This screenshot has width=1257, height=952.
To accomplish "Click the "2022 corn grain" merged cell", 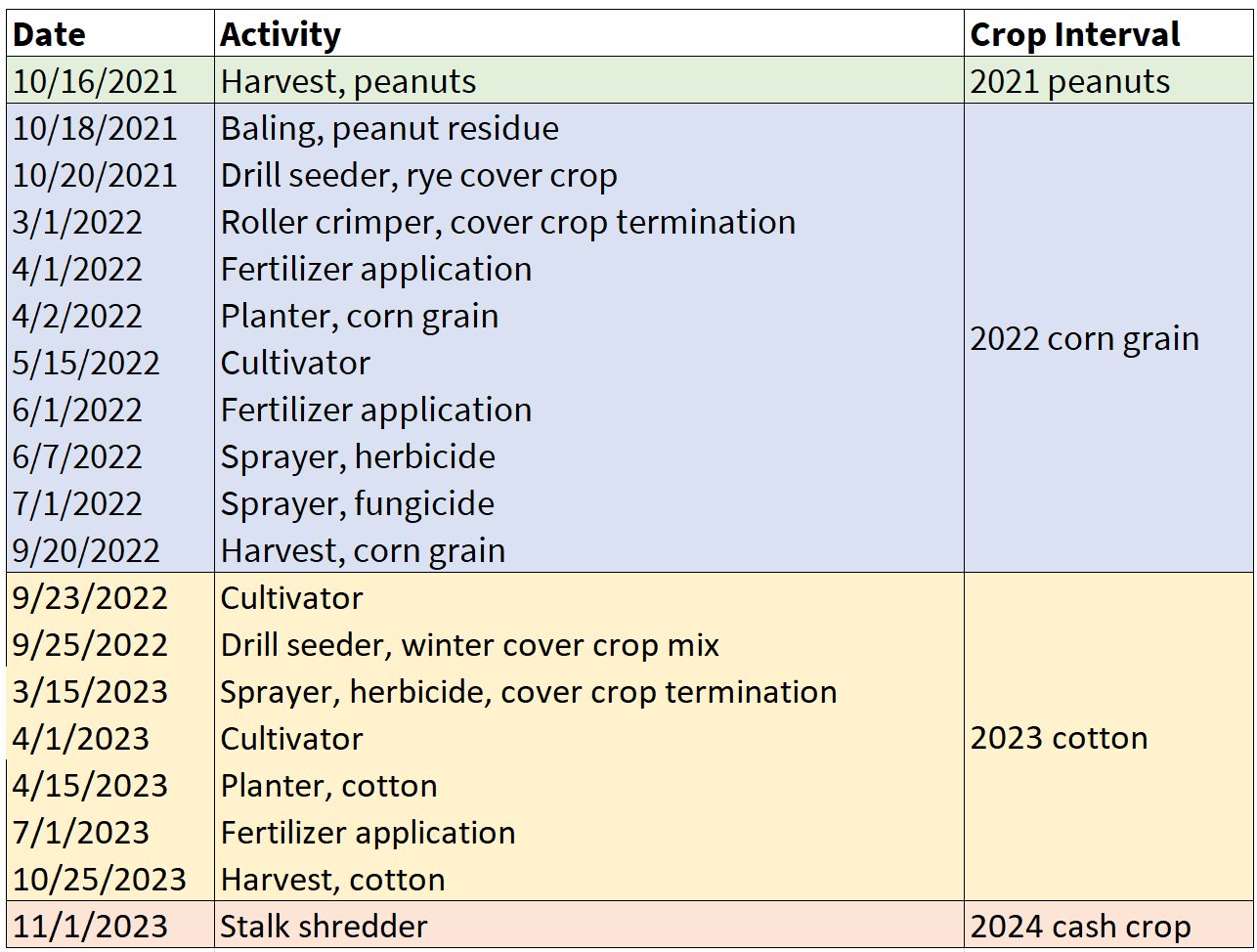I will coord(1084,339).
